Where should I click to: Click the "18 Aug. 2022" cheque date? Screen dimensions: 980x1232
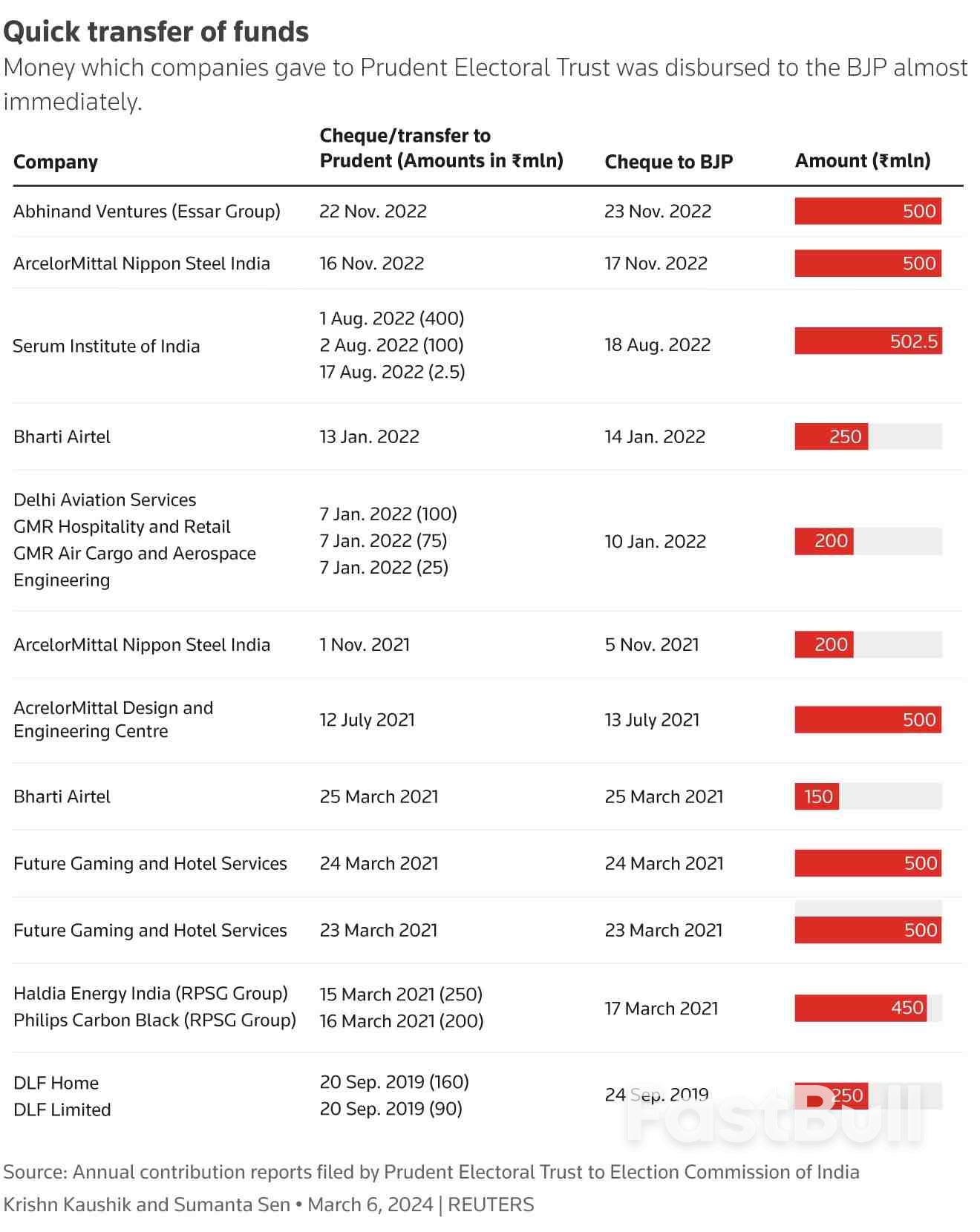[x=657, y=345]
